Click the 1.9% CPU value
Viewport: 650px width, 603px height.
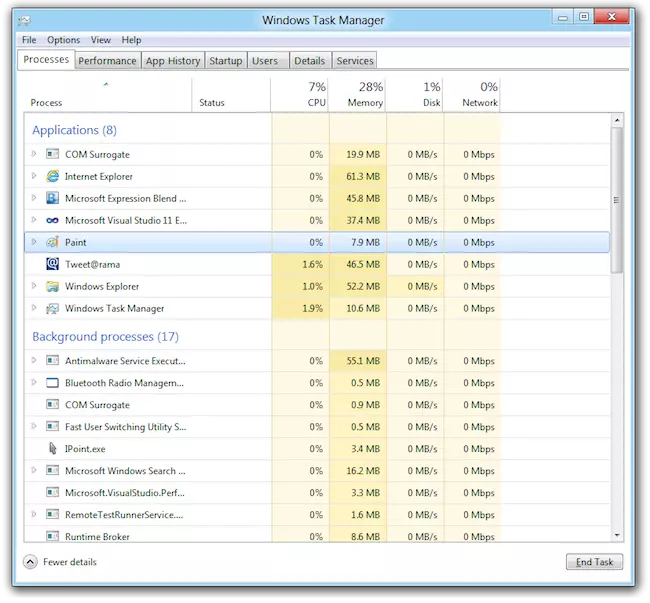[312, 308]
